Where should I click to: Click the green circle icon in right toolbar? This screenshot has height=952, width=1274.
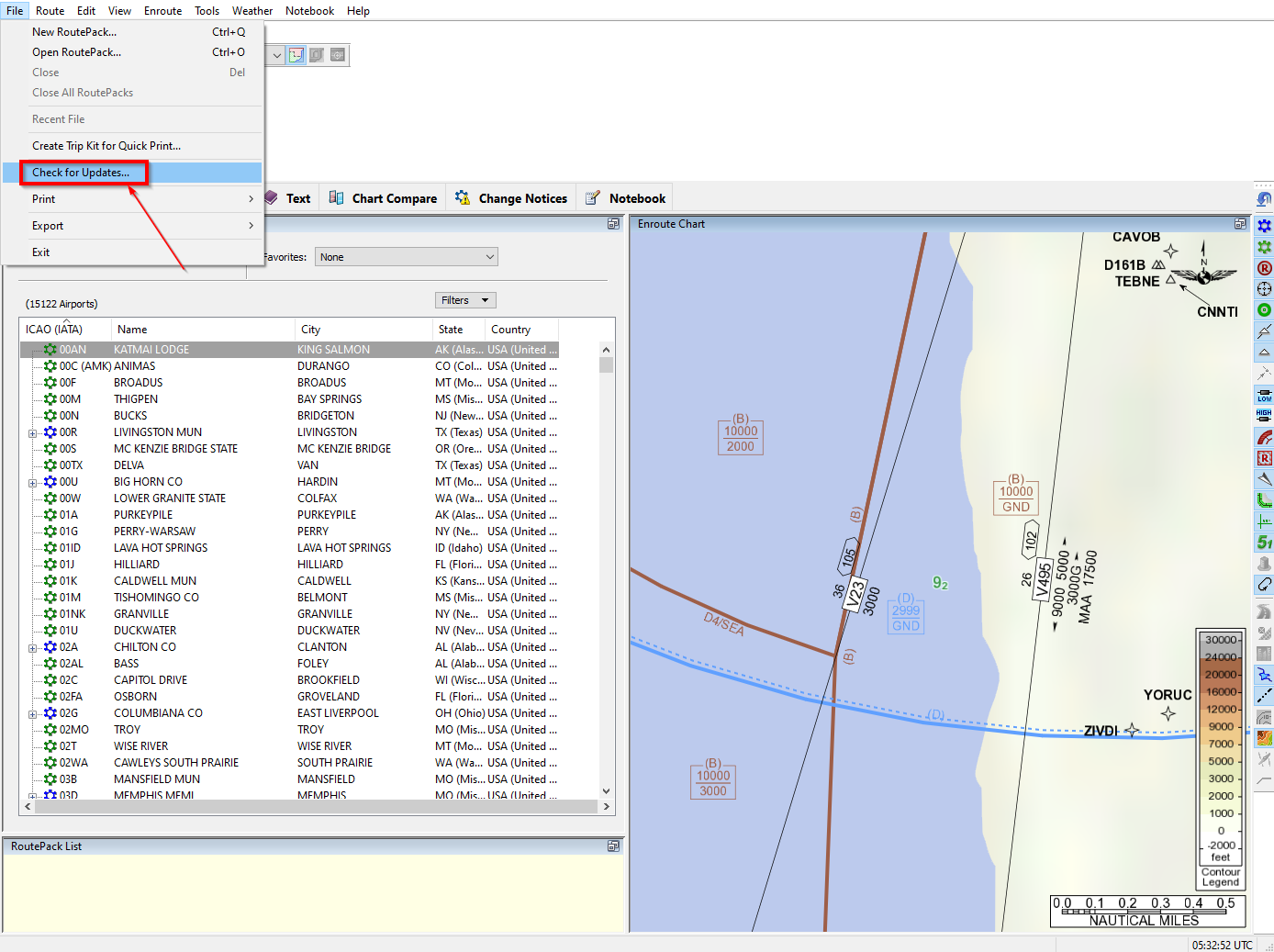(1264, 310)
